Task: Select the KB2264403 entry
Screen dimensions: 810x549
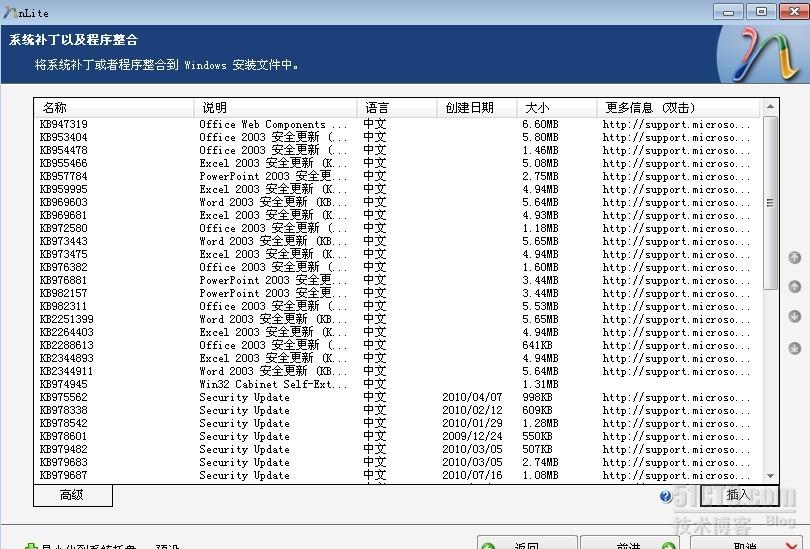Action: tap(398, 332)
